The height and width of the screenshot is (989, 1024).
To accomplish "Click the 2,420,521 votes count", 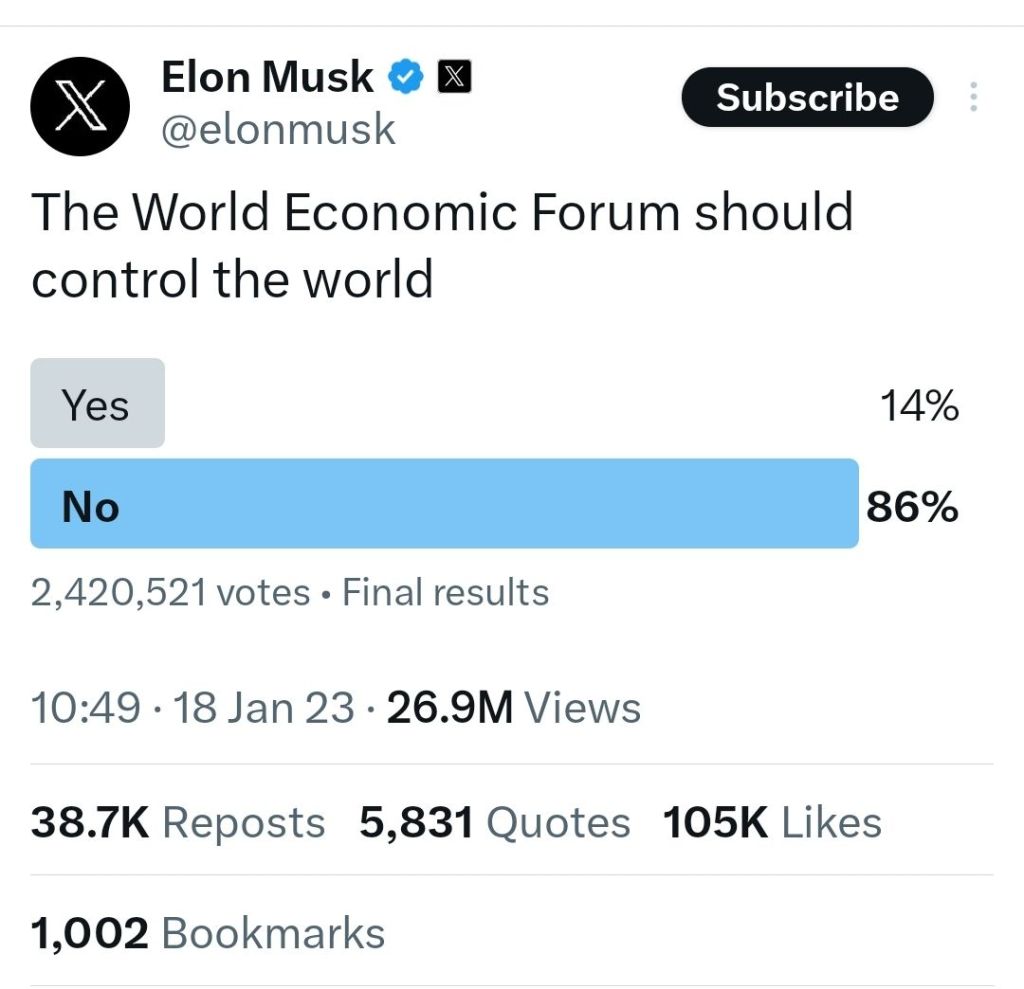I will 170,593.
